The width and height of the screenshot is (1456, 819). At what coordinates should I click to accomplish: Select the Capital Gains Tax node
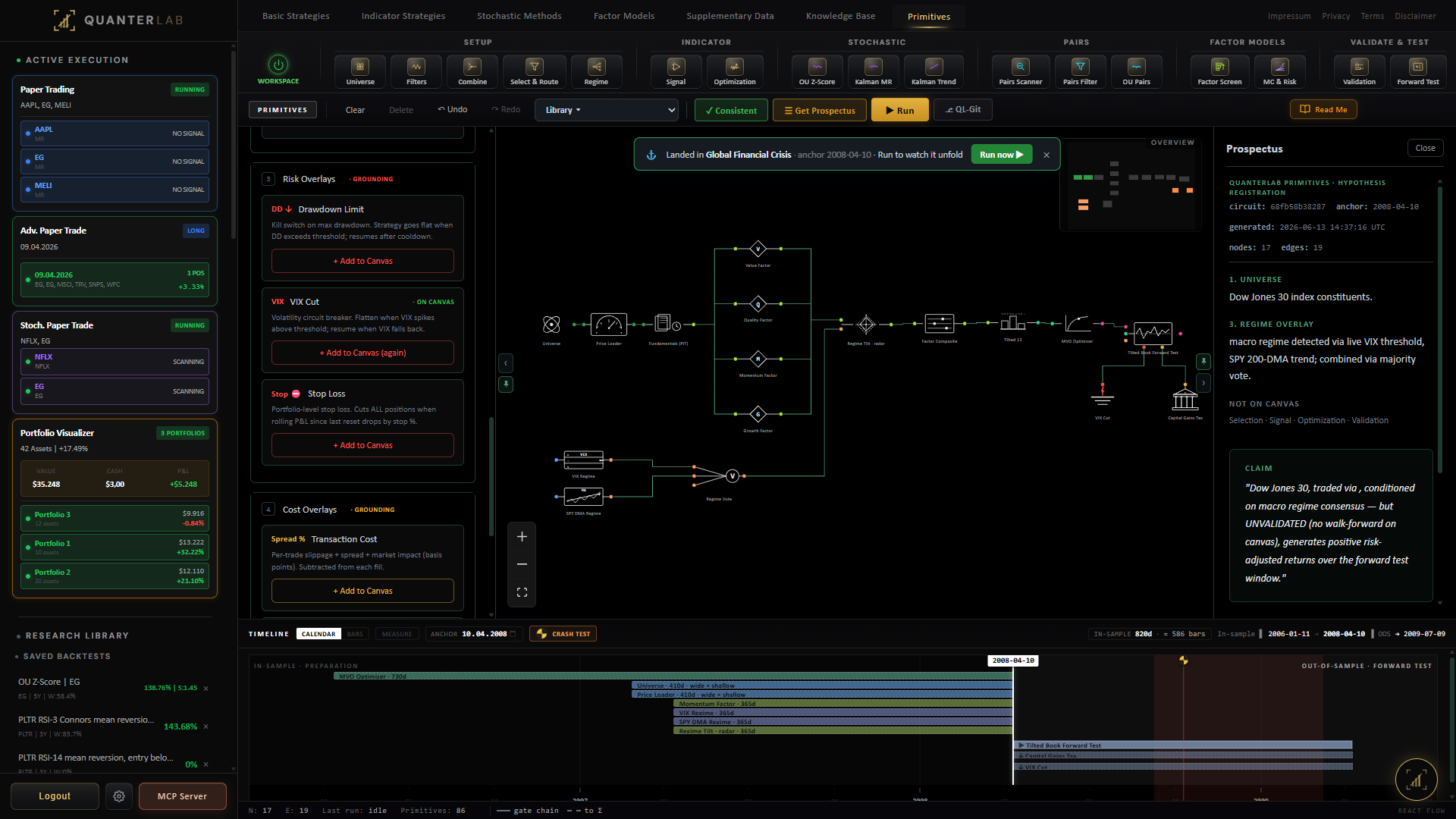pos(1185,400)
